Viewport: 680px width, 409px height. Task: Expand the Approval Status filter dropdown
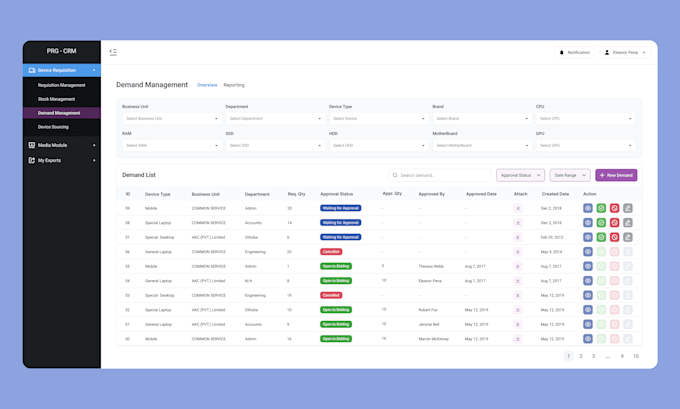point(520,175)
